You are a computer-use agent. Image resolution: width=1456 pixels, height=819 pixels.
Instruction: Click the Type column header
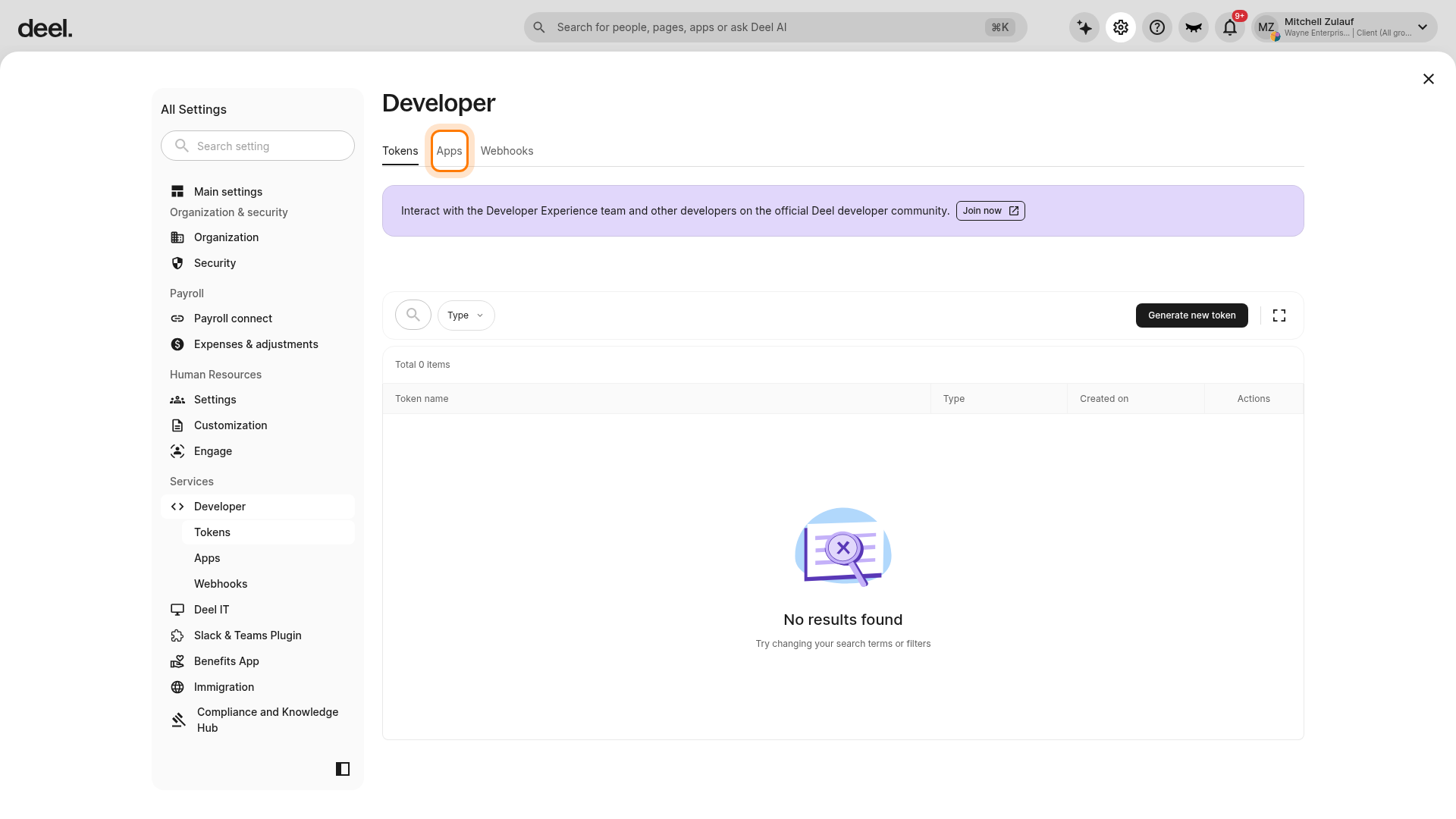pyautogui.click(x=999, y=399)
